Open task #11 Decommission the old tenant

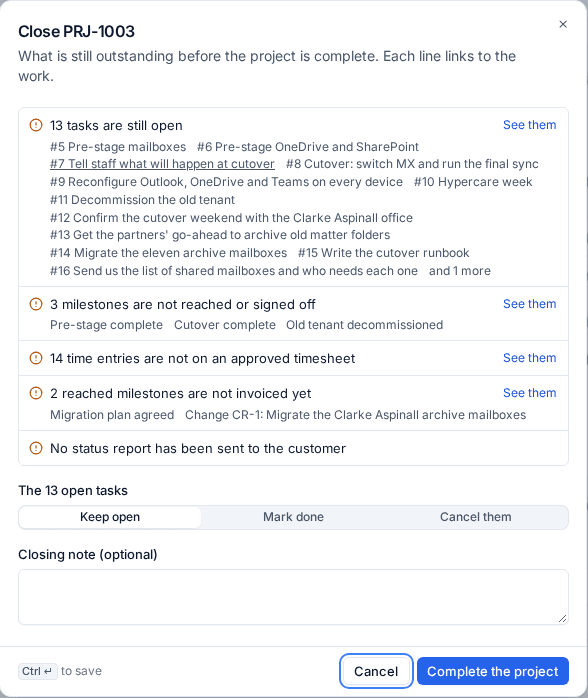[x=142, y=200]
